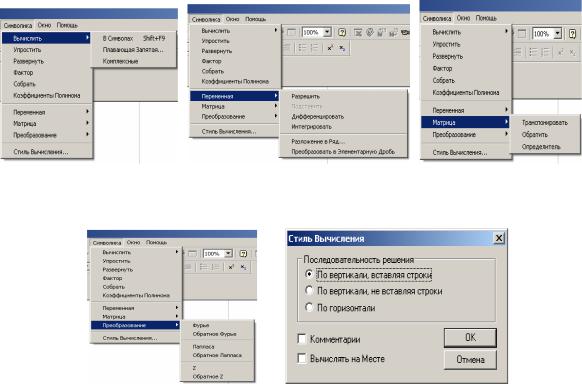
Task: Click subscript icon in Матрица submenu window
Action: tap(573, 52)
